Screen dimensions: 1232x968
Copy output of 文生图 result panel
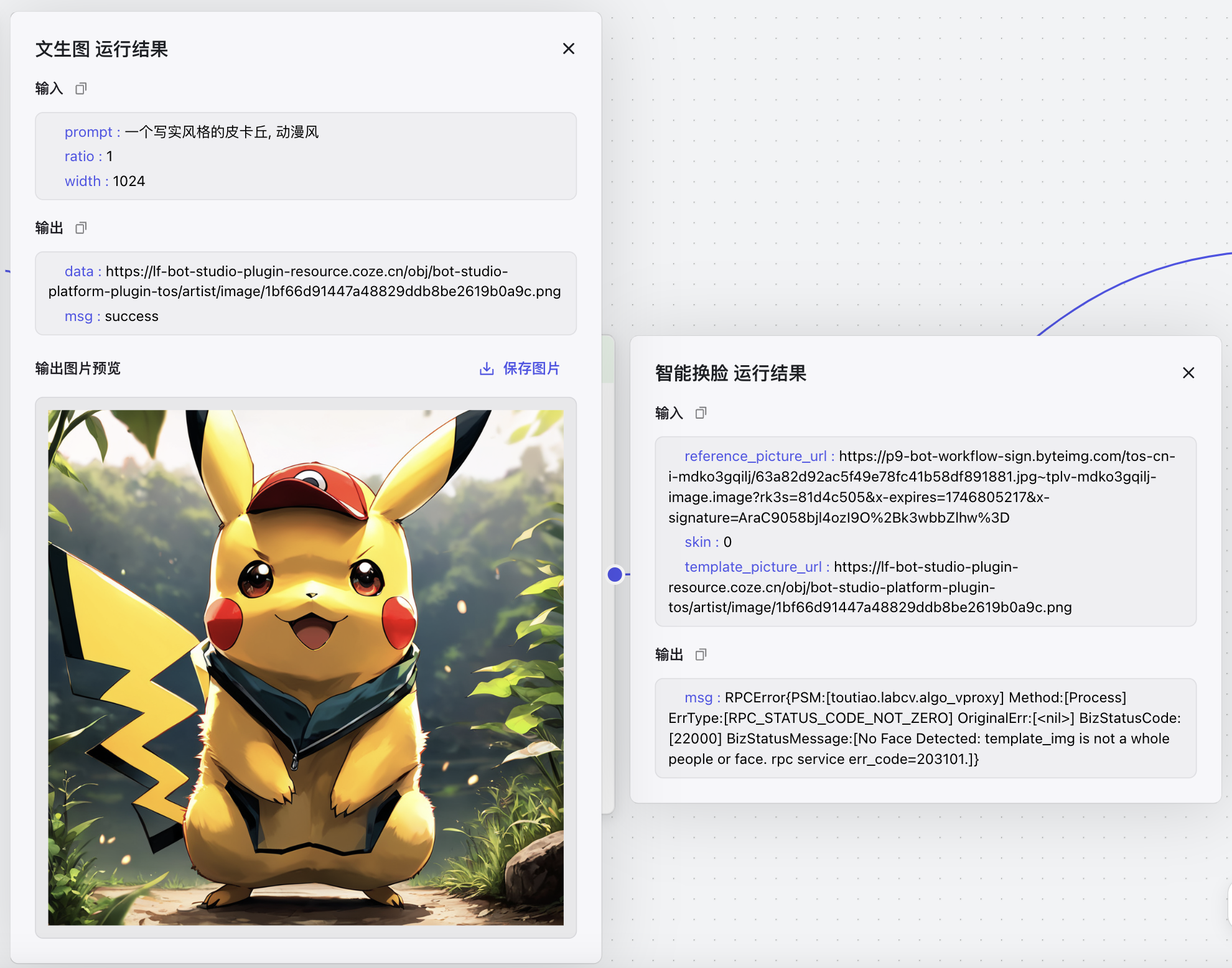[81, 228]
